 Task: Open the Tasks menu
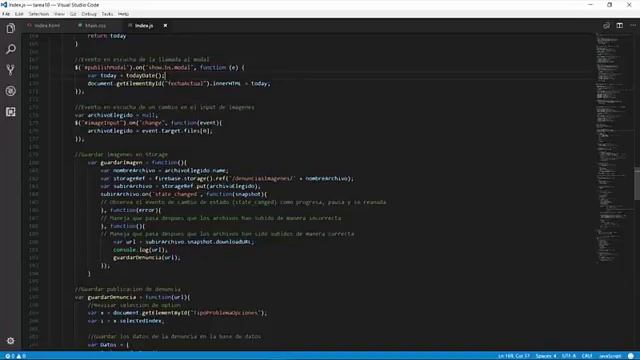[x=107, y=14]
